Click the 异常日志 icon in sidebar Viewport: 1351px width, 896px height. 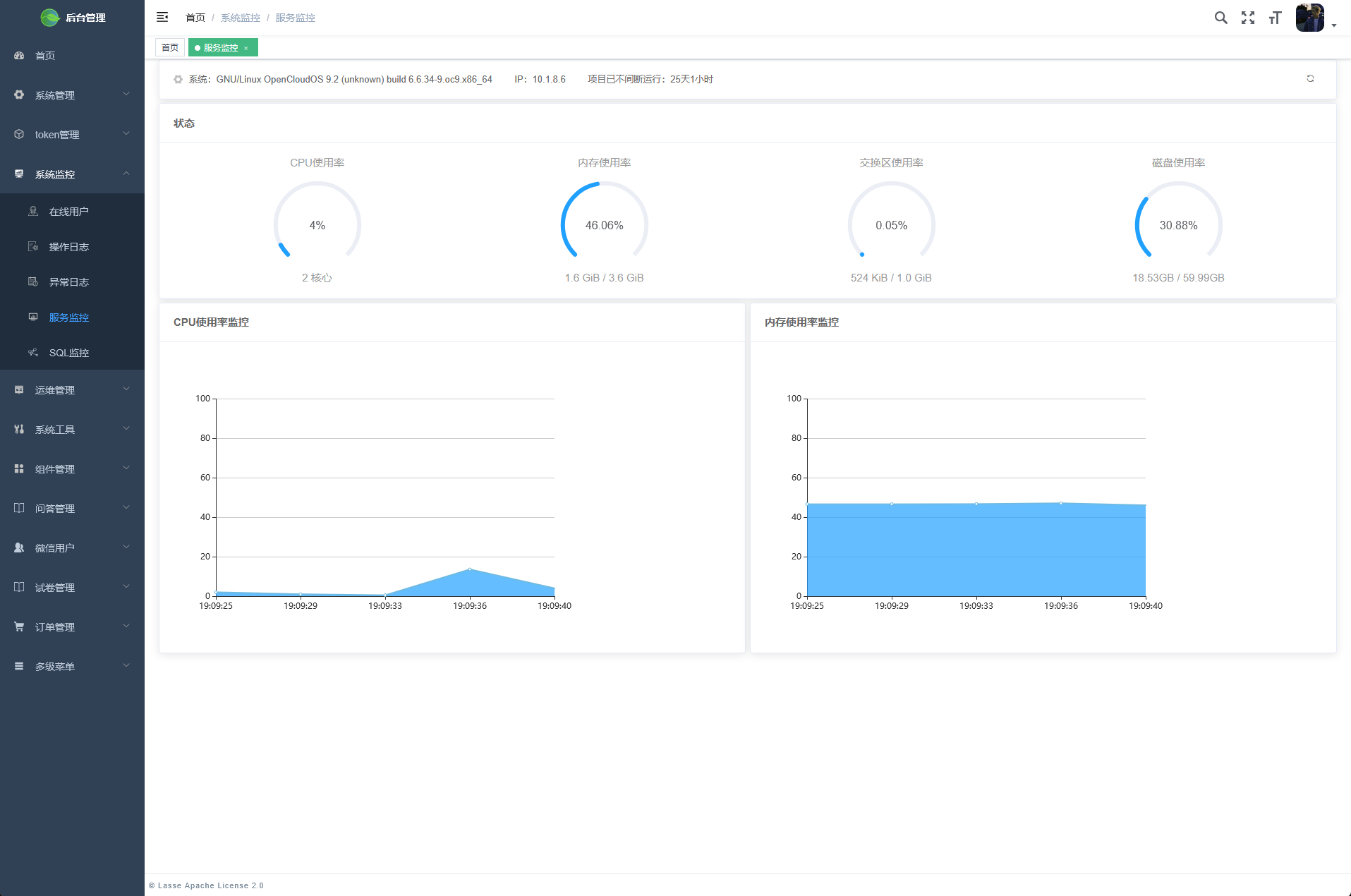[x=33, y=281]
